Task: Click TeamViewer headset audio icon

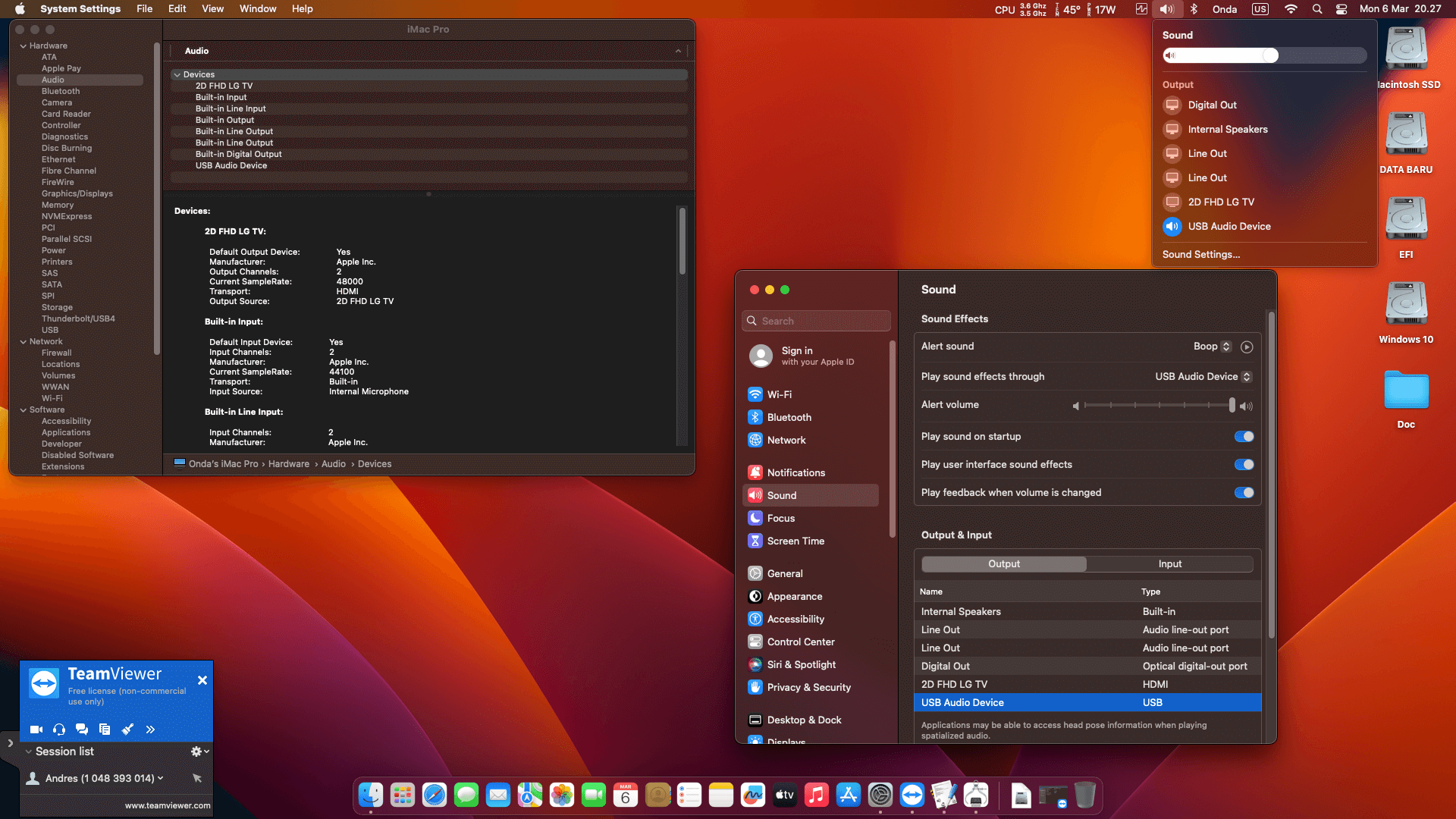Action: (x=59, y=730)
